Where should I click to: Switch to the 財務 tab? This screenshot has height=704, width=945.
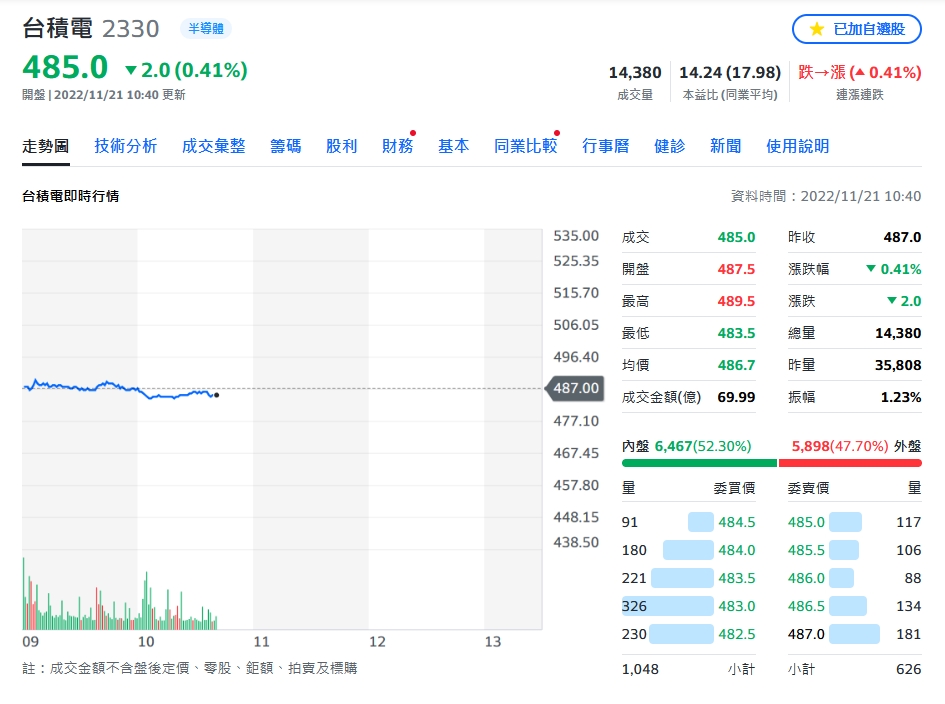click(397, 146)
